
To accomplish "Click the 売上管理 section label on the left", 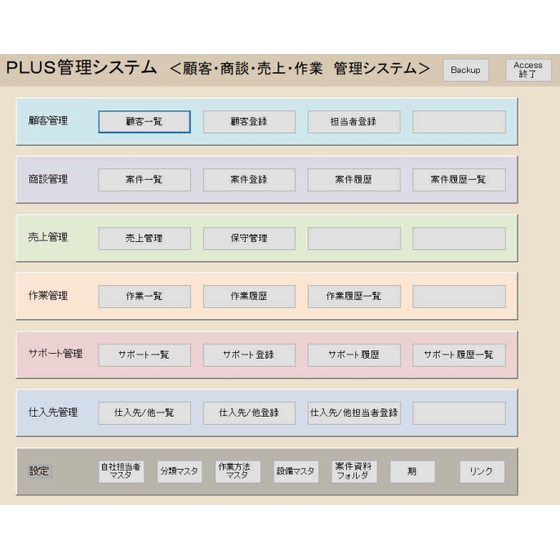I will pos(48,237).
